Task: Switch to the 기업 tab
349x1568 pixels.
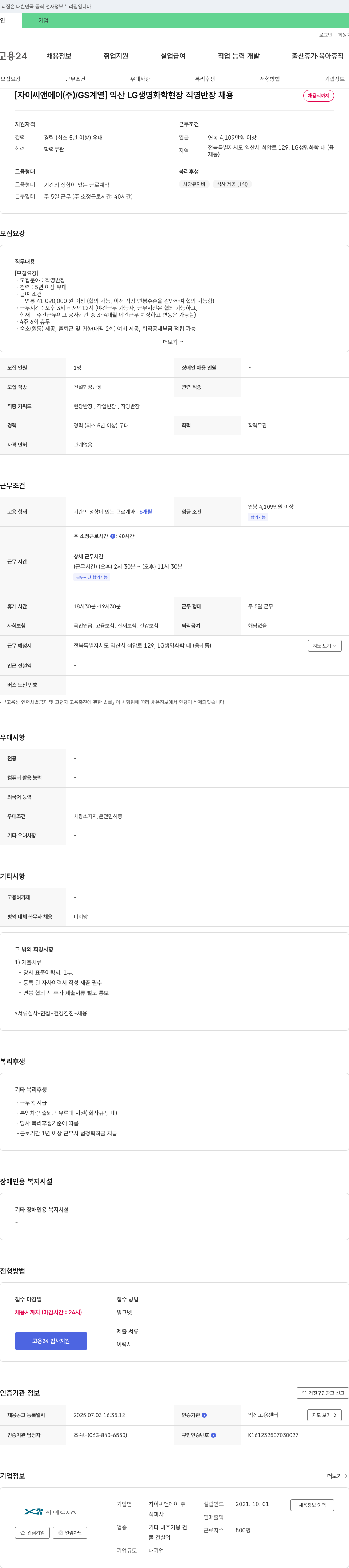Action: tap(43, 21)
